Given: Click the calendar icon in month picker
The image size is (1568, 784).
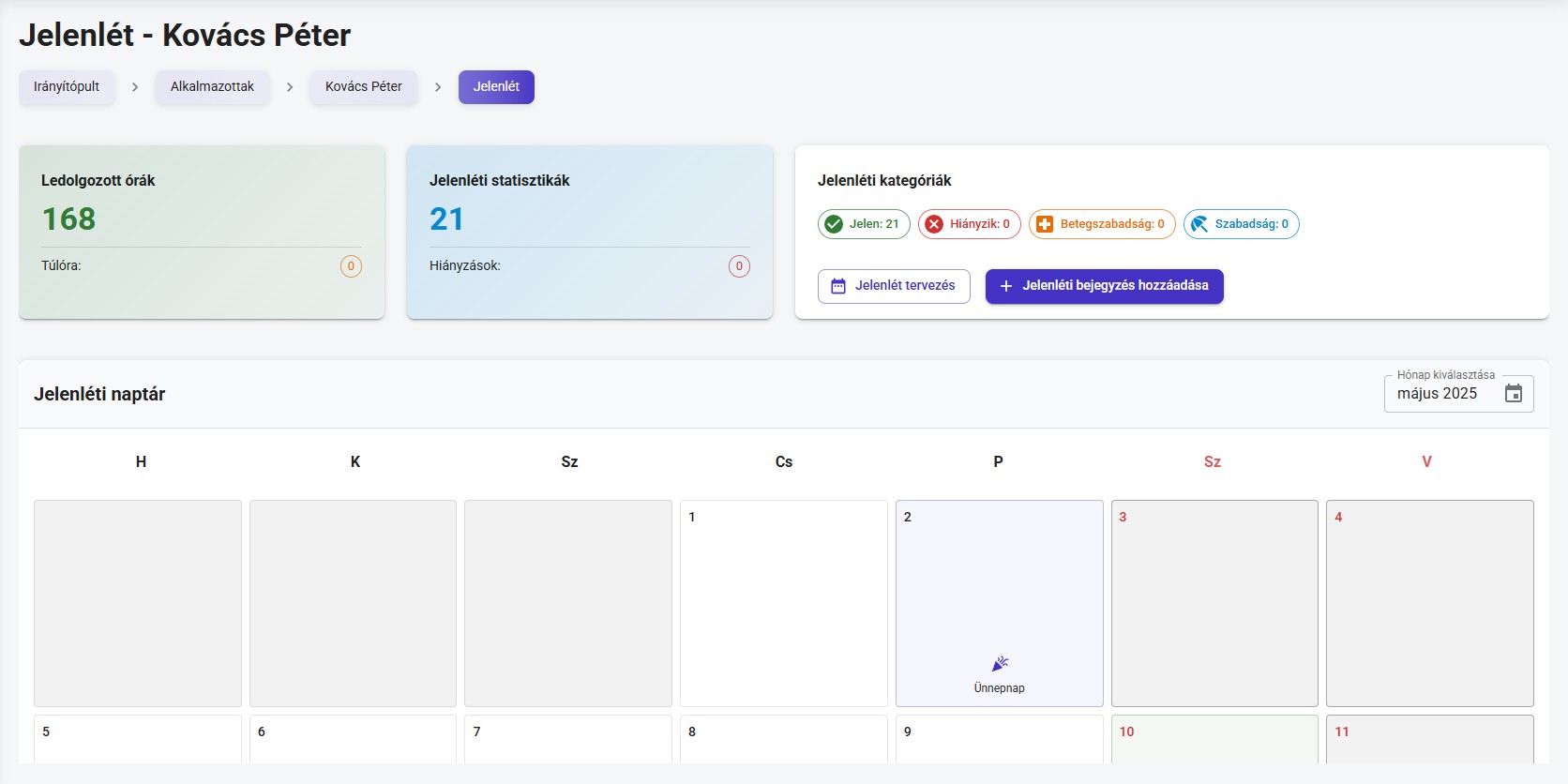Looking at the screenshot, I should click(1513, 394).
